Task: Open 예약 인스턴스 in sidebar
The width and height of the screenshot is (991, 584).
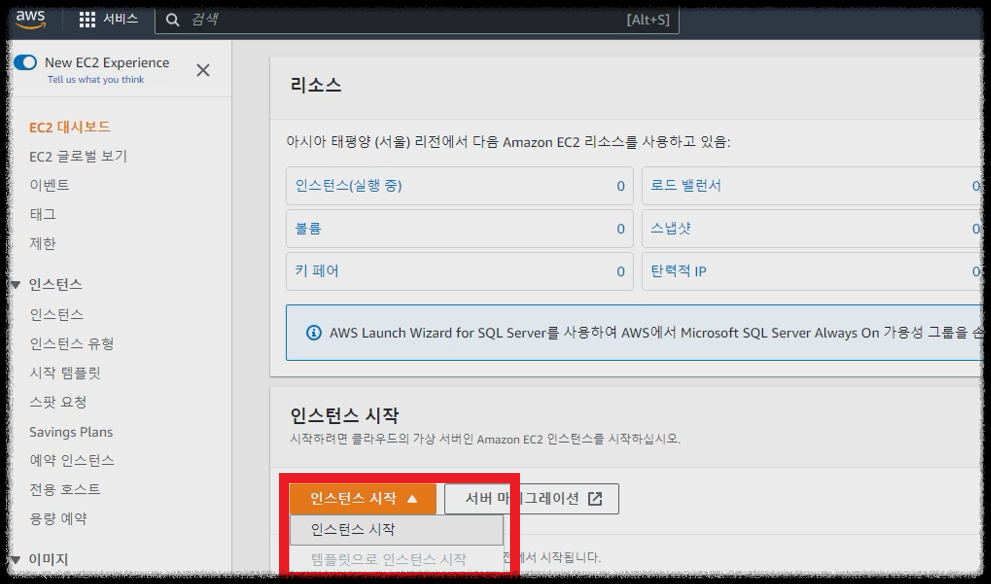Action: (x=71, y=460)
